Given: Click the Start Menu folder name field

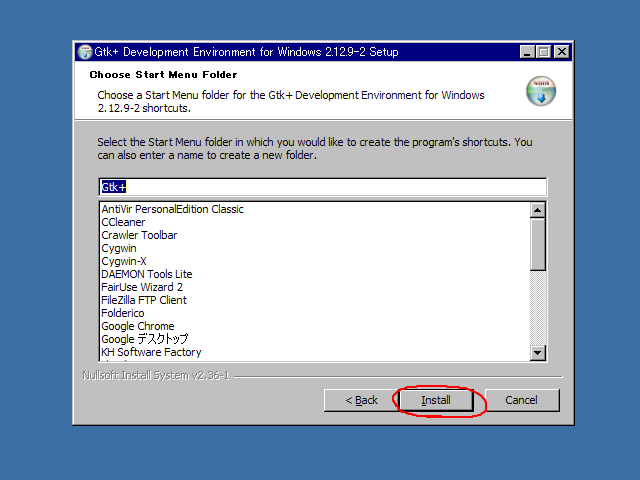Looking at the screenshot, I should coord(322,187).
